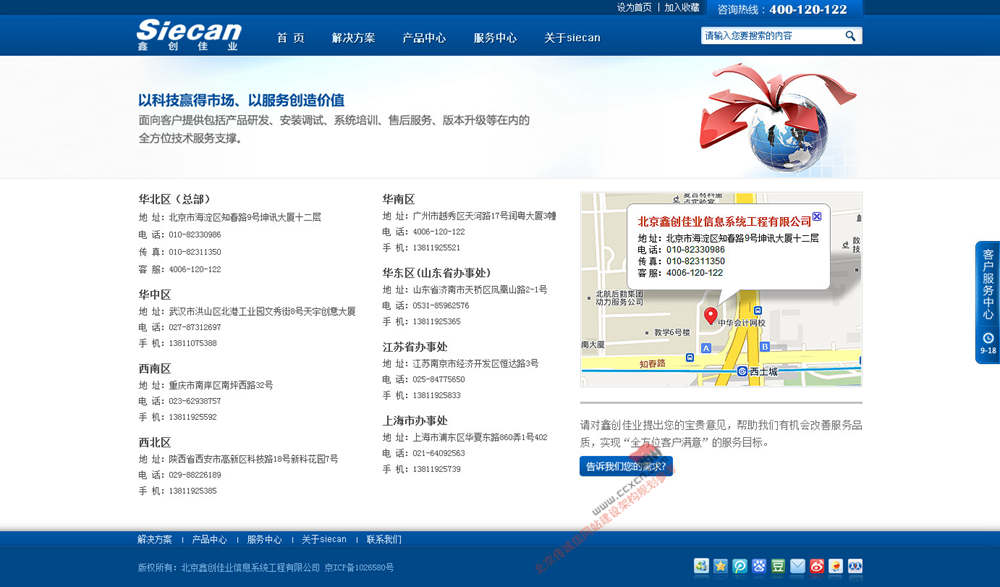Click the favorites star share icon
The width and height of the screenshot is (1000, 587).
(718, 565)
